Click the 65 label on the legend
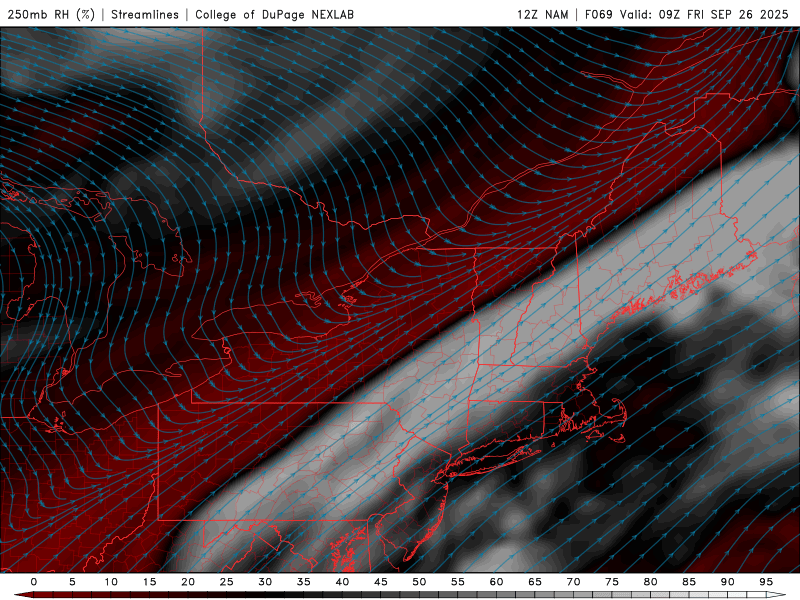Screen dimensions: 800x600 click(535, 582)
